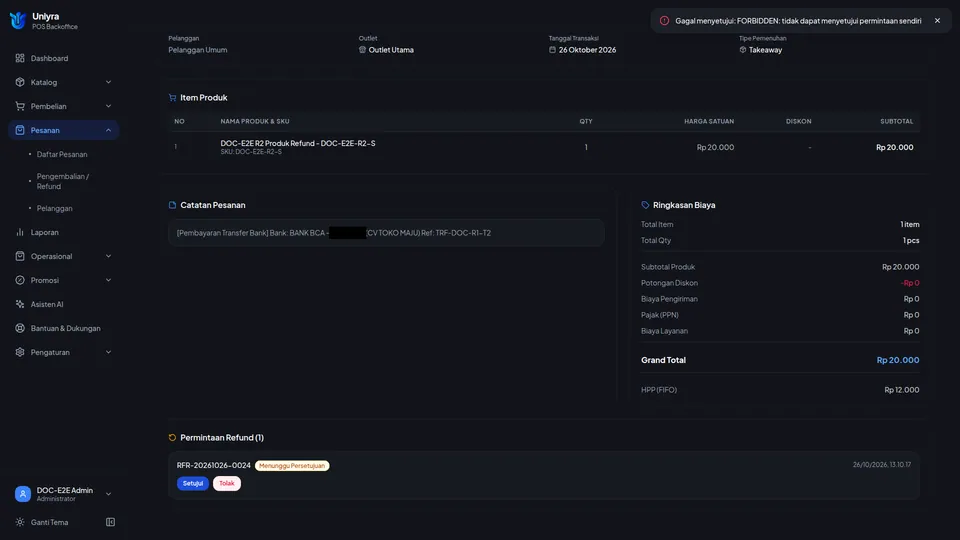Viewport: 960px width, 540px height.
Task: Click refund ID RFR-20261026-0024
Action: click(x=214, y=465)
